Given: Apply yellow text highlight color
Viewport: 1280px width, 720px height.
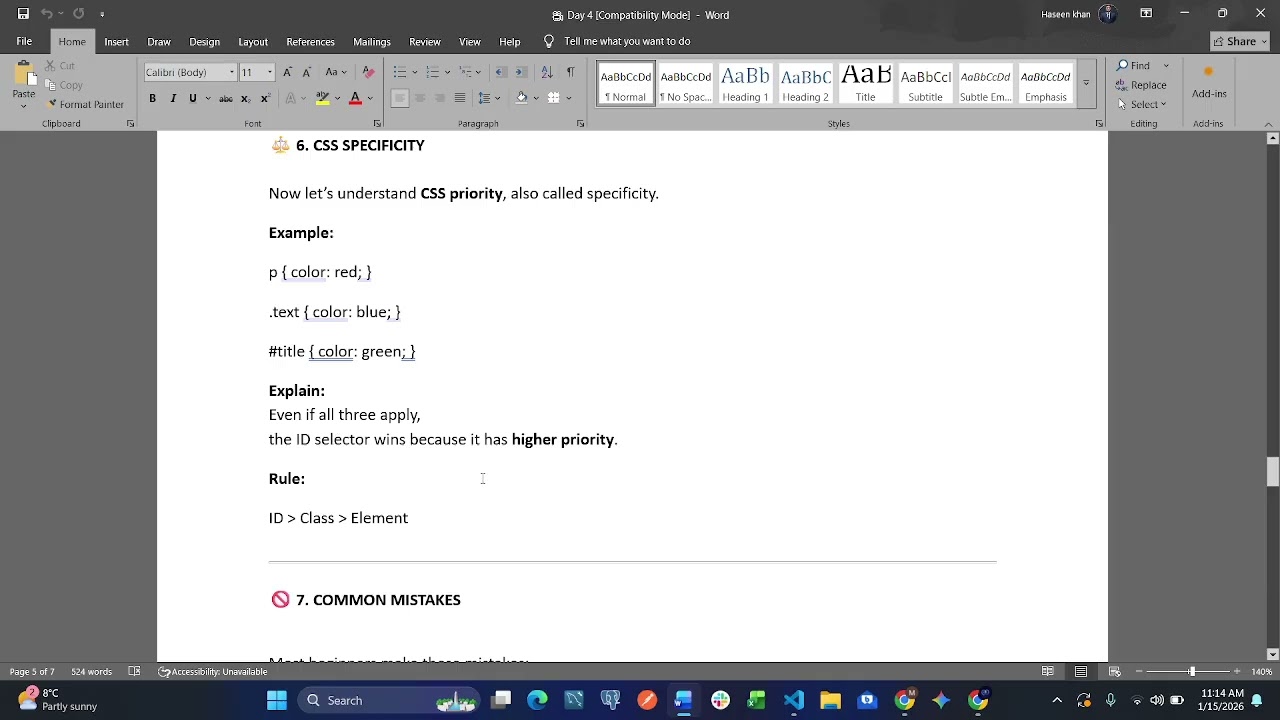Looking at the screenshot, I should (x=322, y=98).
